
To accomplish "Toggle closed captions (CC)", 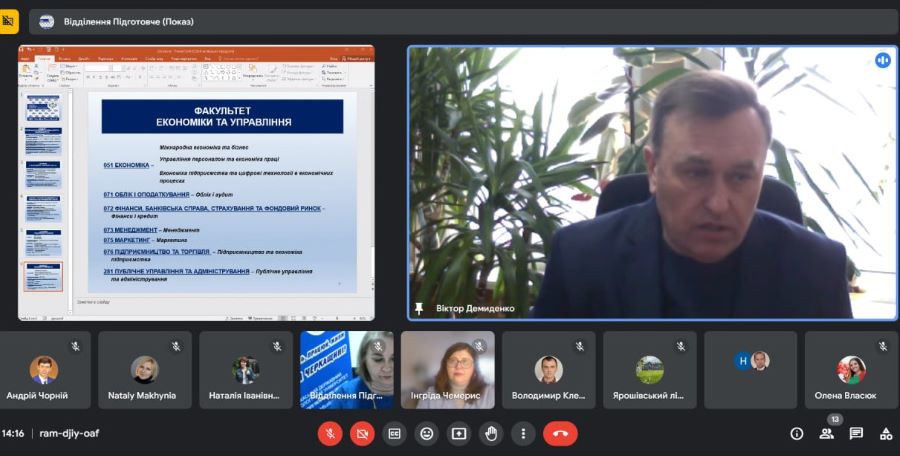I will coord(394,434).
